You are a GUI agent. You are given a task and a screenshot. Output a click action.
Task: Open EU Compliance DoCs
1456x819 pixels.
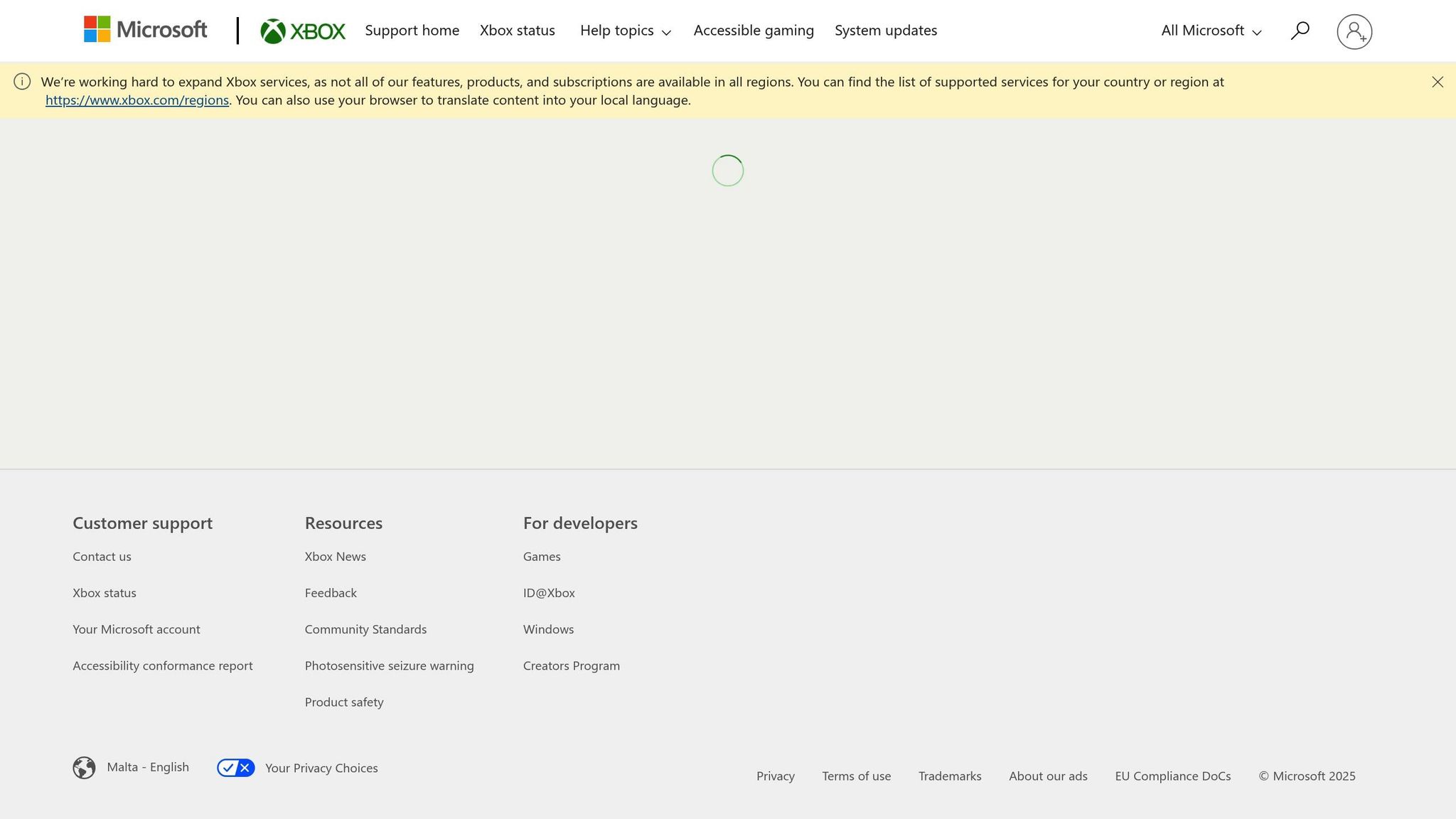click(1173, 776)
